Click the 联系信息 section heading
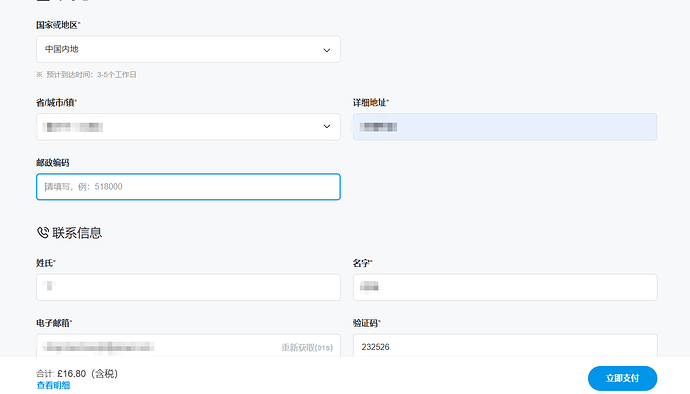690x394 pixels. (77, 233)
